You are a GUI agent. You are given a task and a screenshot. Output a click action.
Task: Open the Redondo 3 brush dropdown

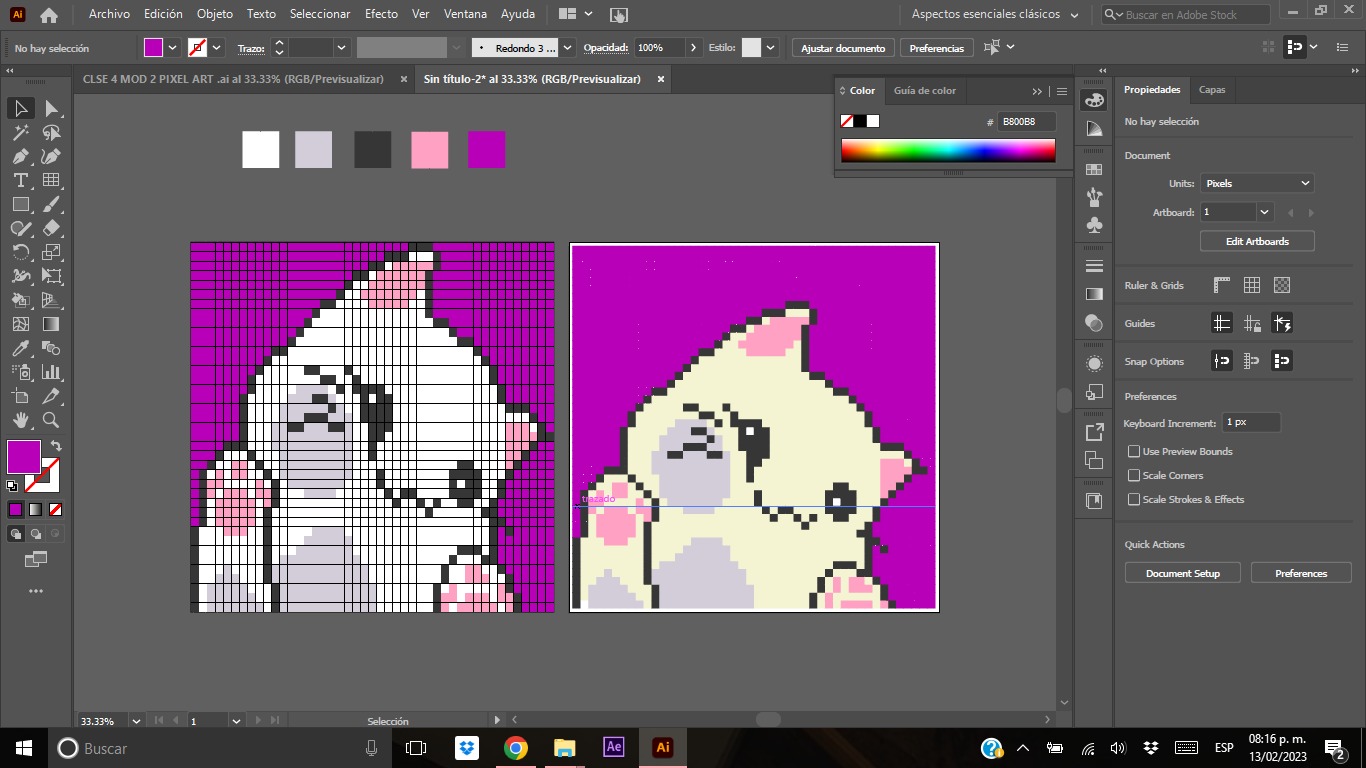coord(568,48)
